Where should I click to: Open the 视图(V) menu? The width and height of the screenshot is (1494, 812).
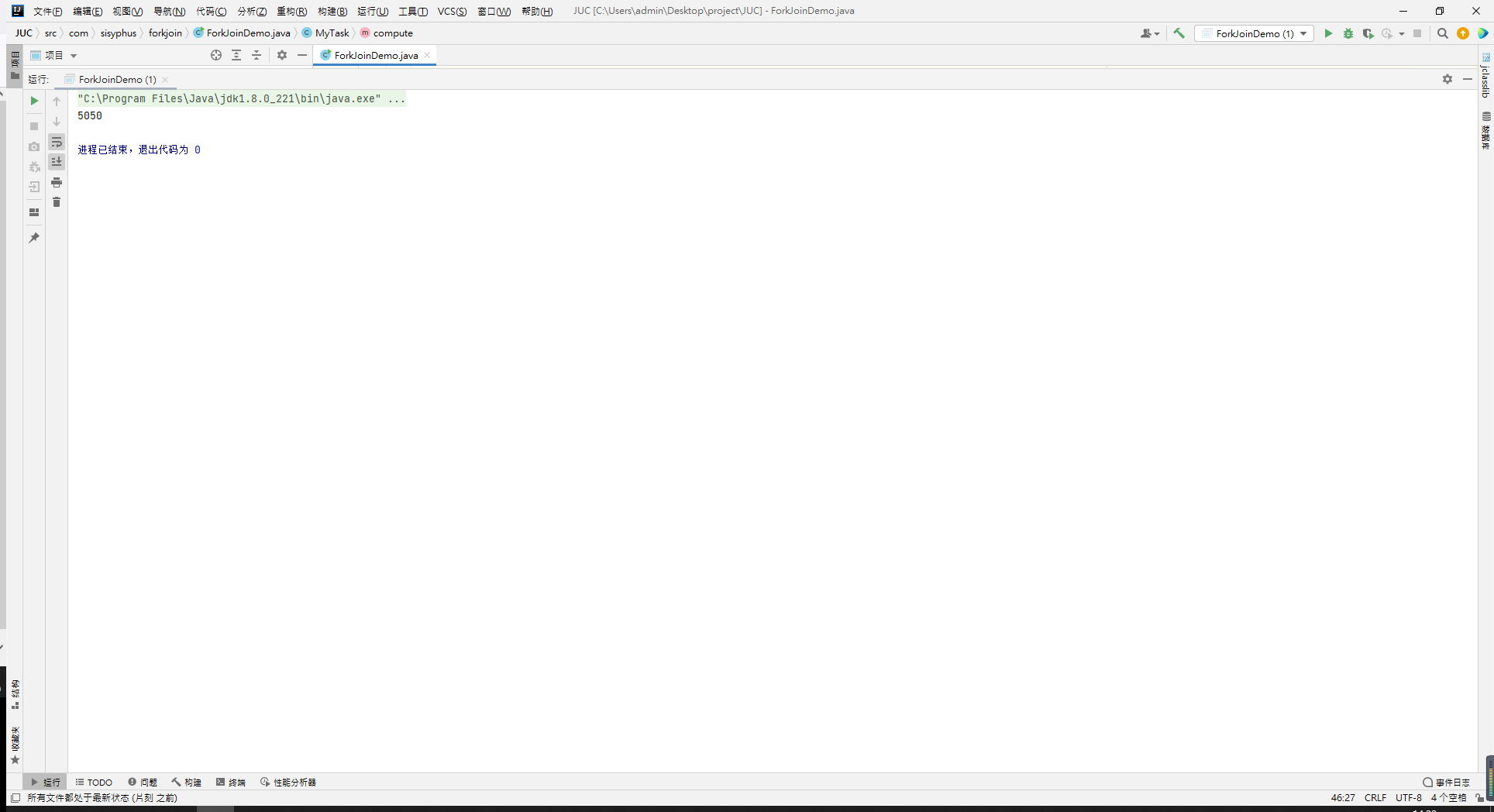pyautogui.click(x=128, y=11)
